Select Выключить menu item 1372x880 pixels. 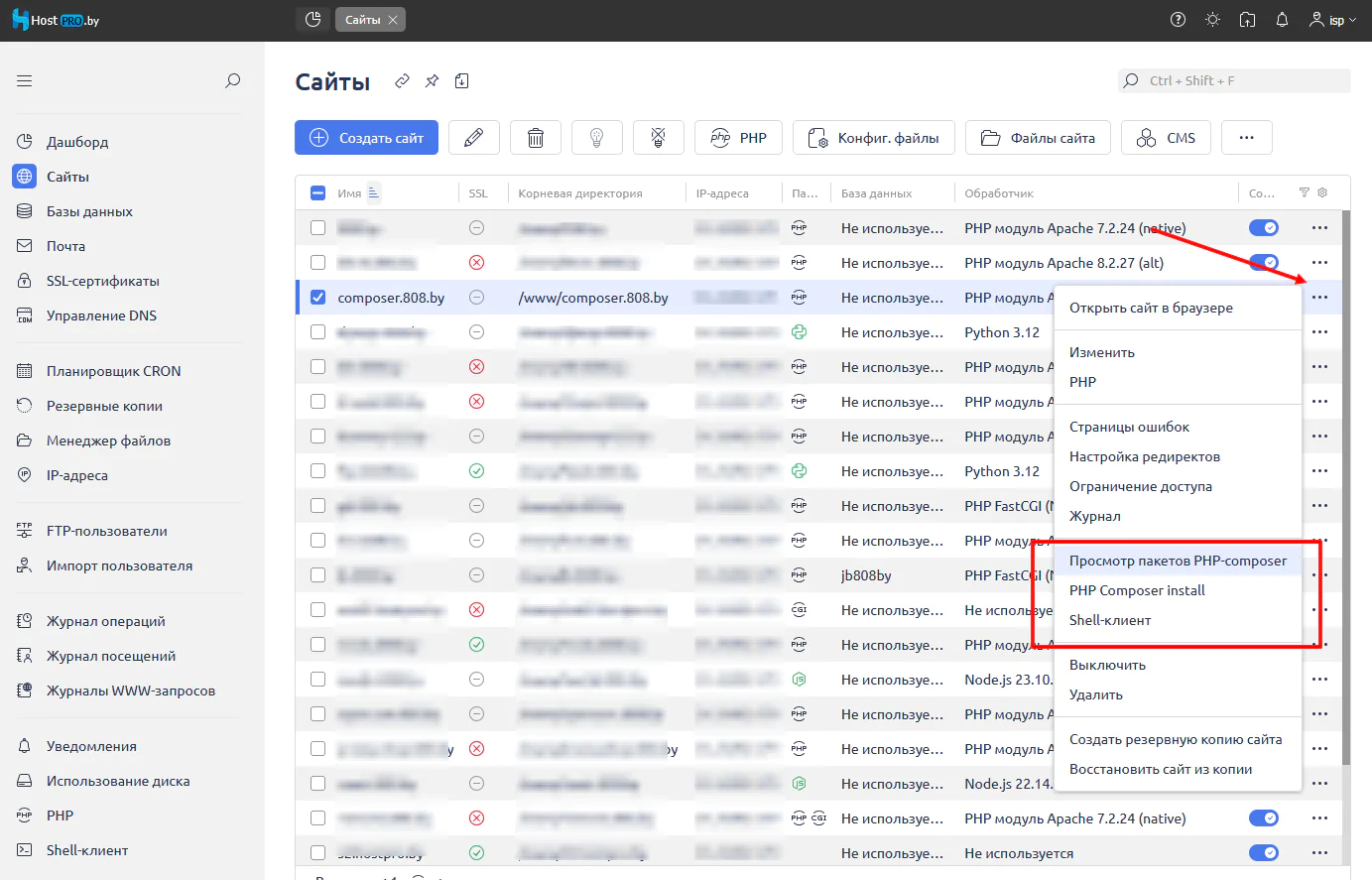click(x=1178, y=665)
